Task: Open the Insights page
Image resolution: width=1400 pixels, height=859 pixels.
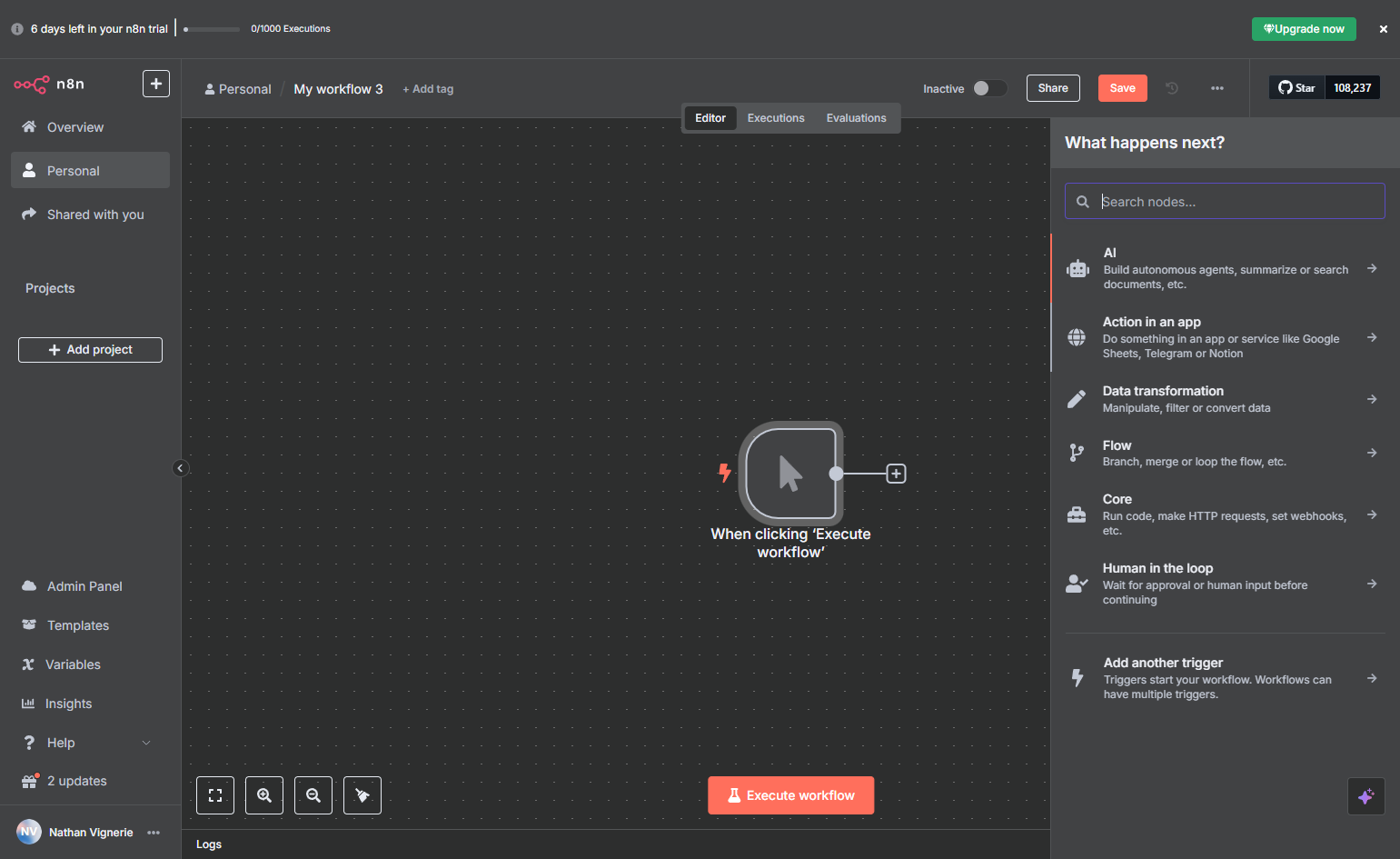Action: (90, 704)
